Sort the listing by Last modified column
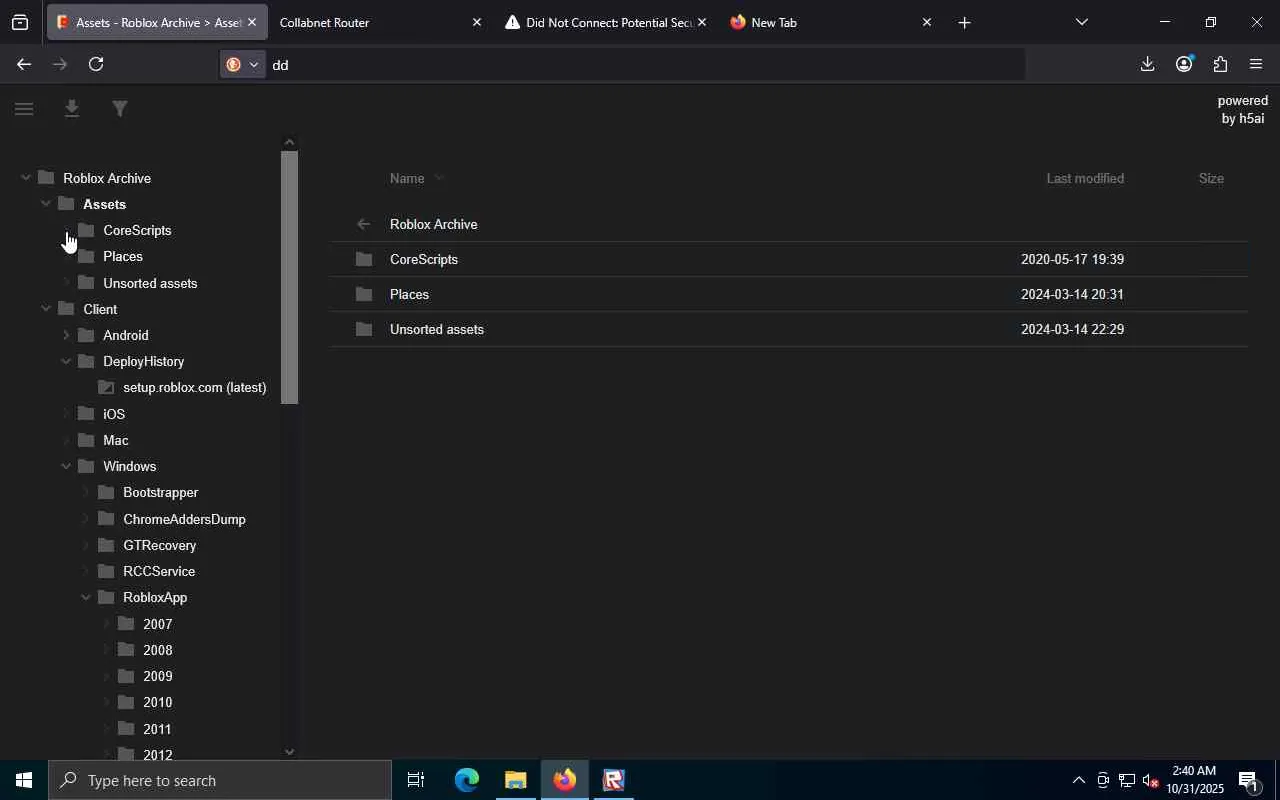1280x800 pixels. point(1085,178)
